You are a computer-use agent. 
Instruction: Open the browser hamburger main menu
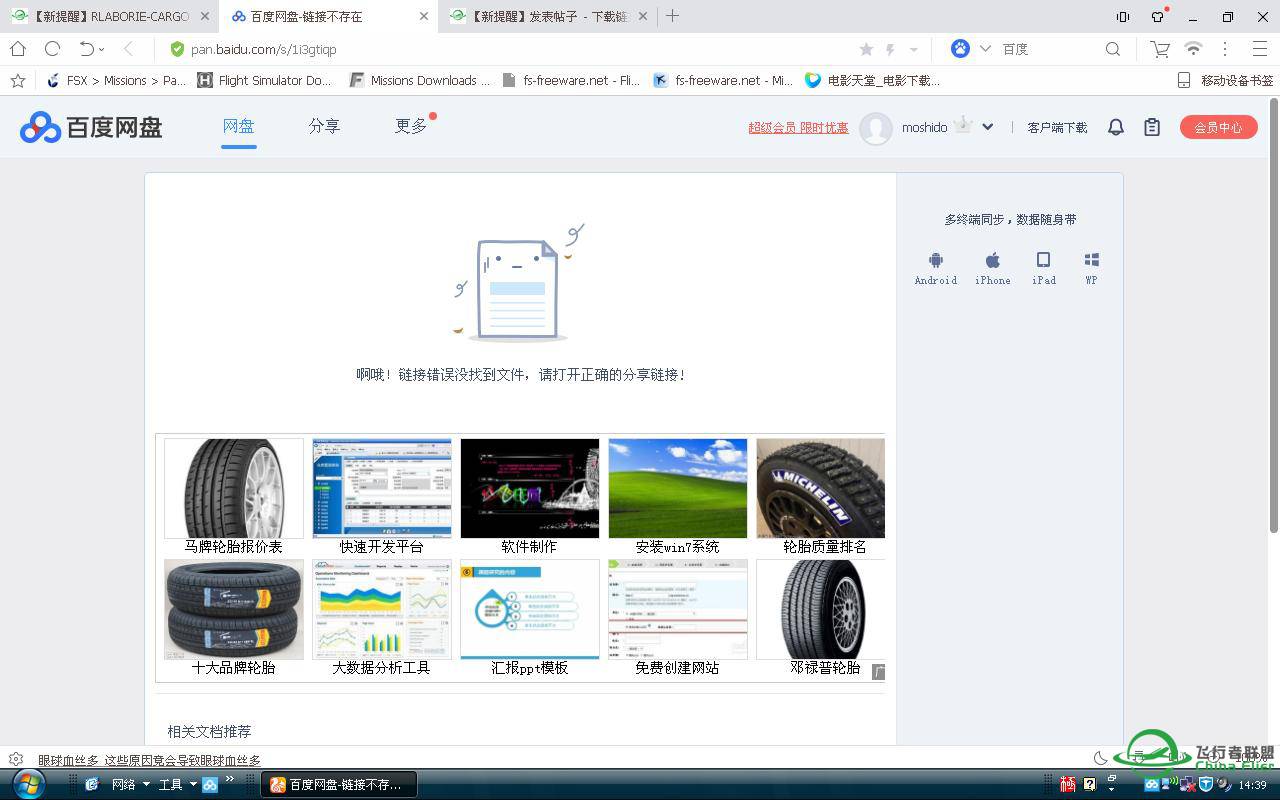coord(1260,49)
